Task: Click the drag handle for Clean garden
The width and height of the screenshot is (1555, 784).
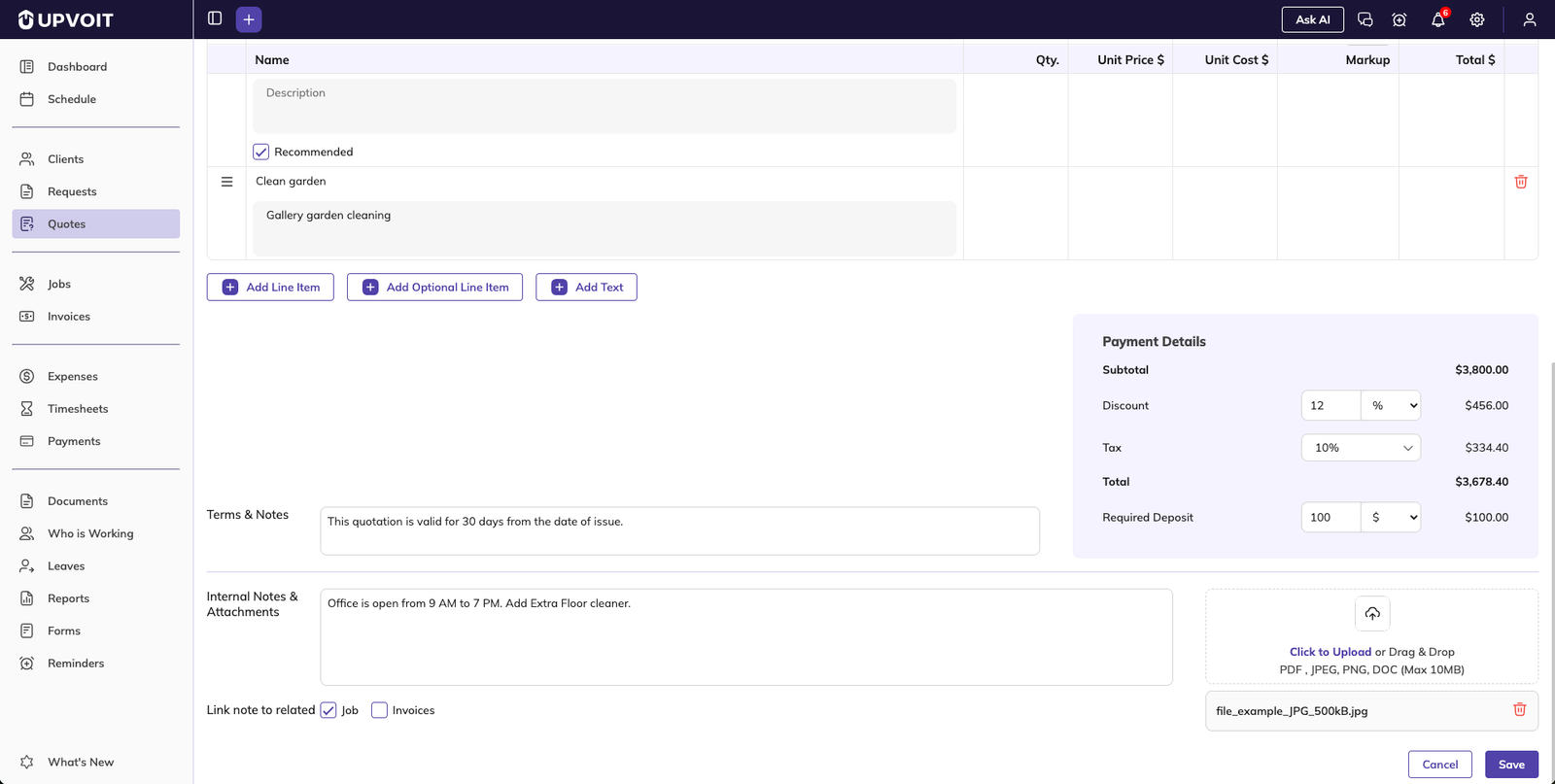Action: [226, 182]
